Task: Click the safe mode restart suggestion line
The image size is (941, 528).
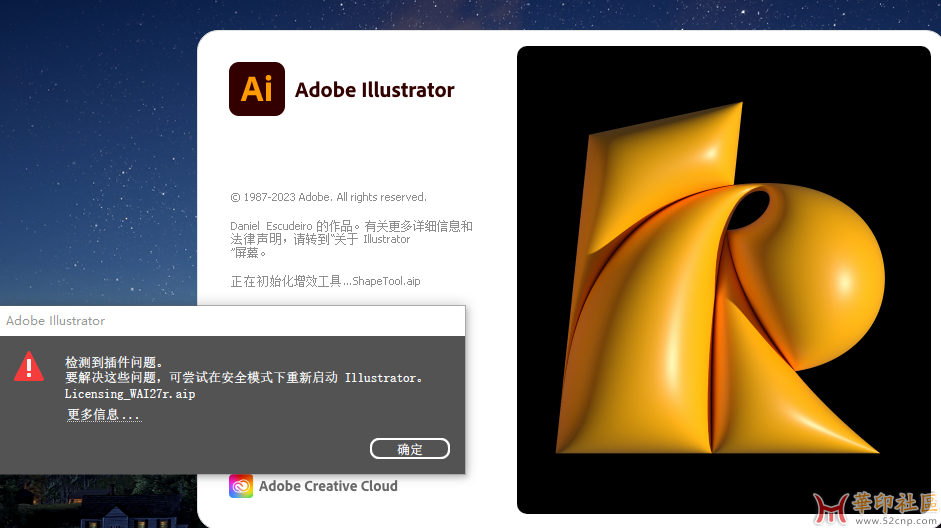Action: point(244,378)
